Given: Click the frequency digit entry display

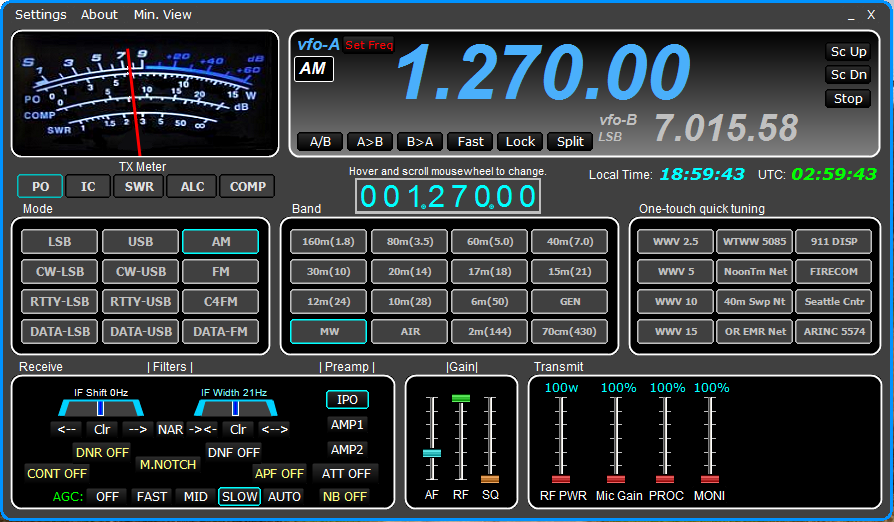Looking at the screenshot, I should coord(447,197).
